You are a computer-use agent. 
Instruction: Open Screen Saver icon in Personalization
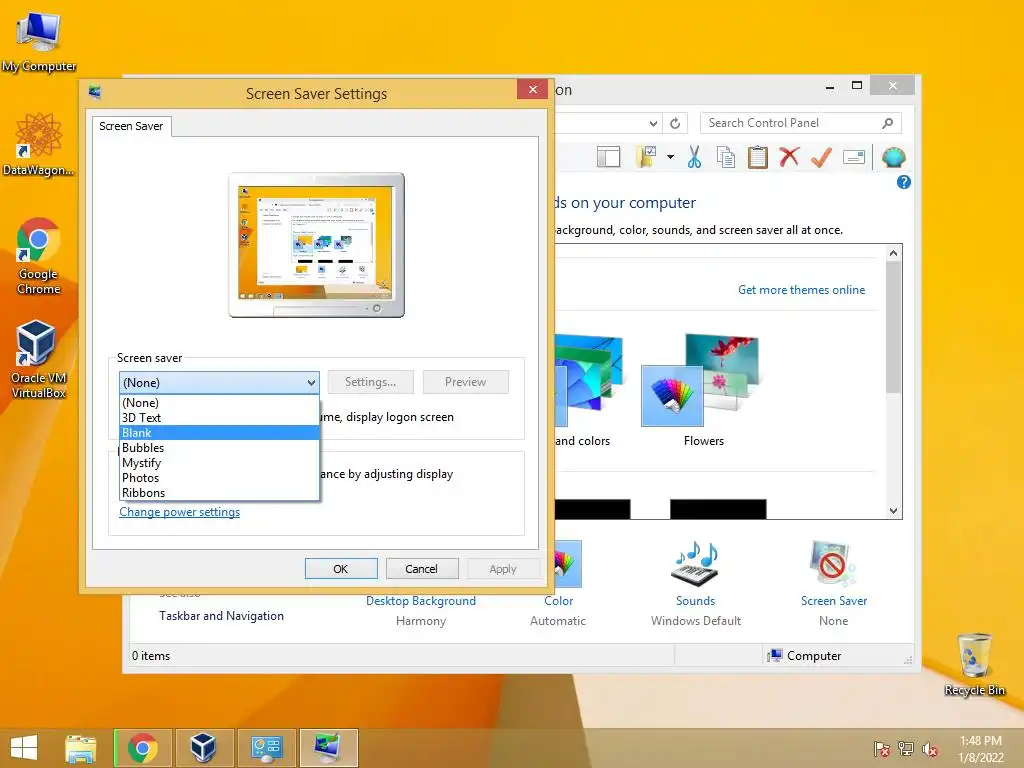pyautogui.click(x=833, y=563)
